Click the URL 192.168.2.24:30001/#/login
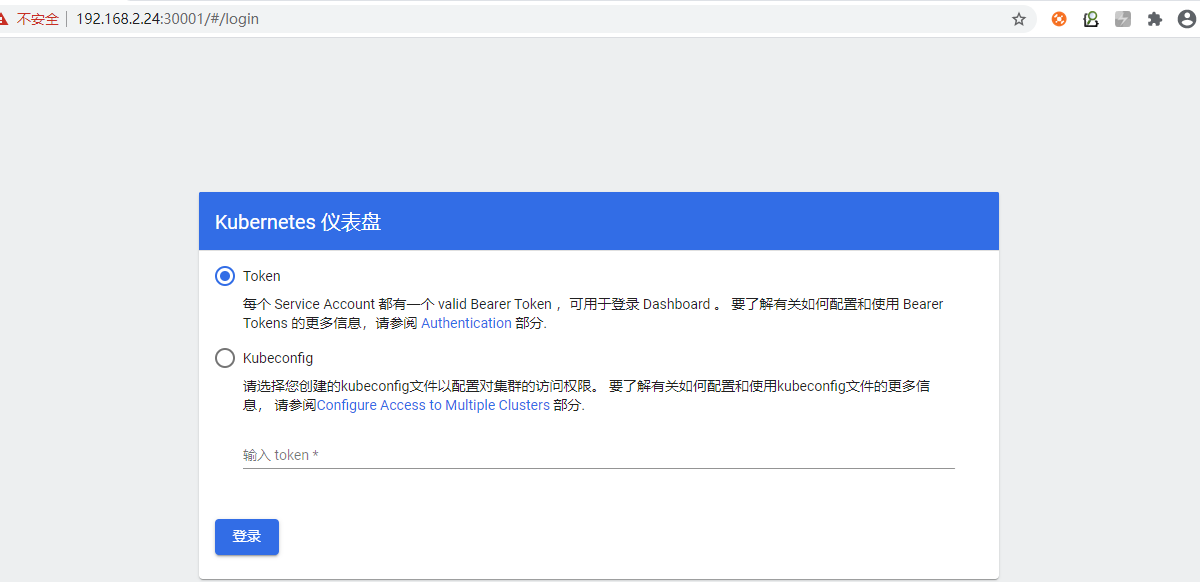 167,19
